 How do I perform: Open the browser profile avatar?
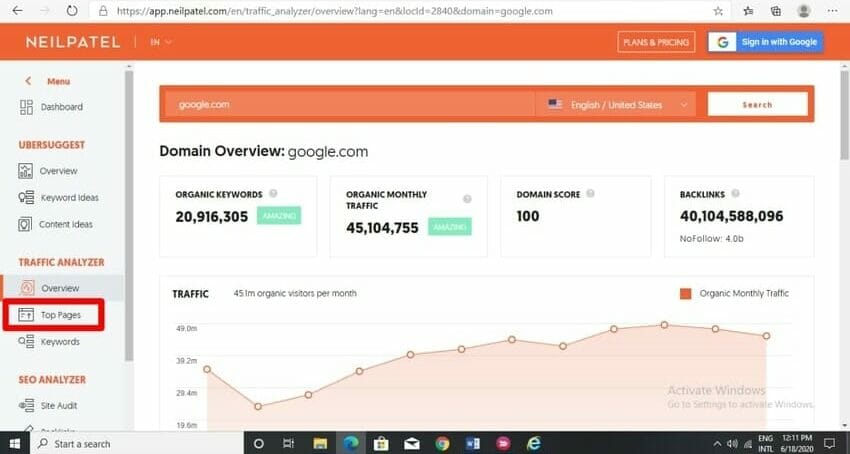(804, 11)
